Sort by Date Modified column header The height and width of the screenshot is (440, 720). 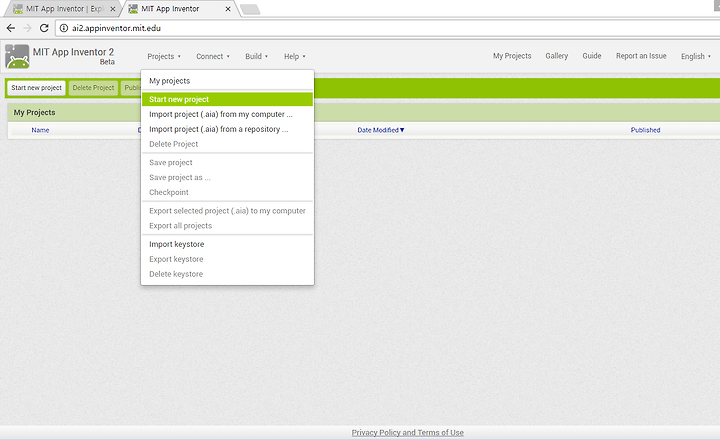(x=381, y=130)
